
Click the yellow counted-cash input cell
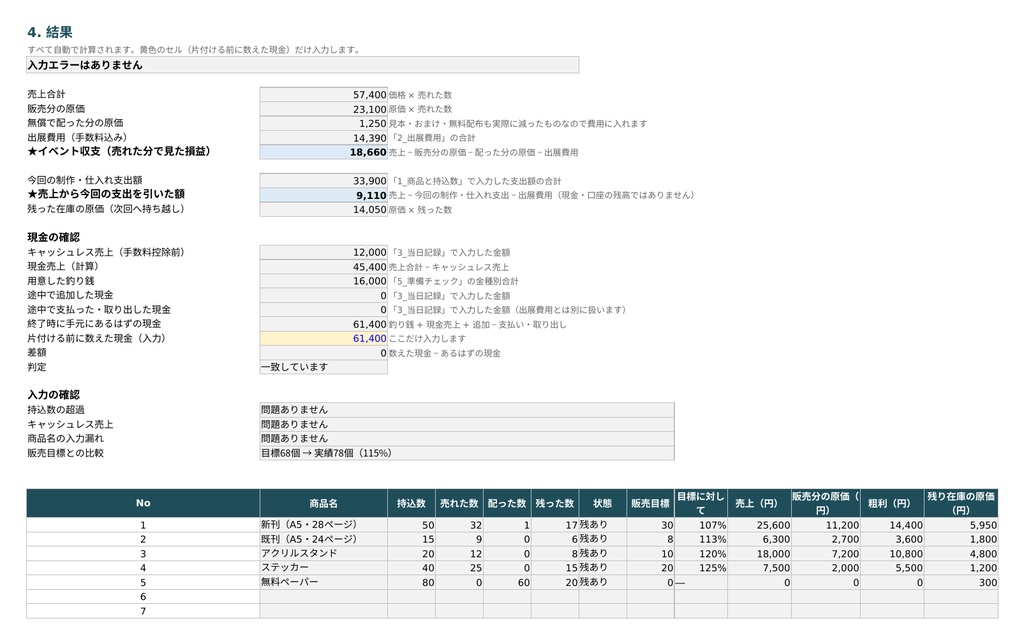(323, 338)
